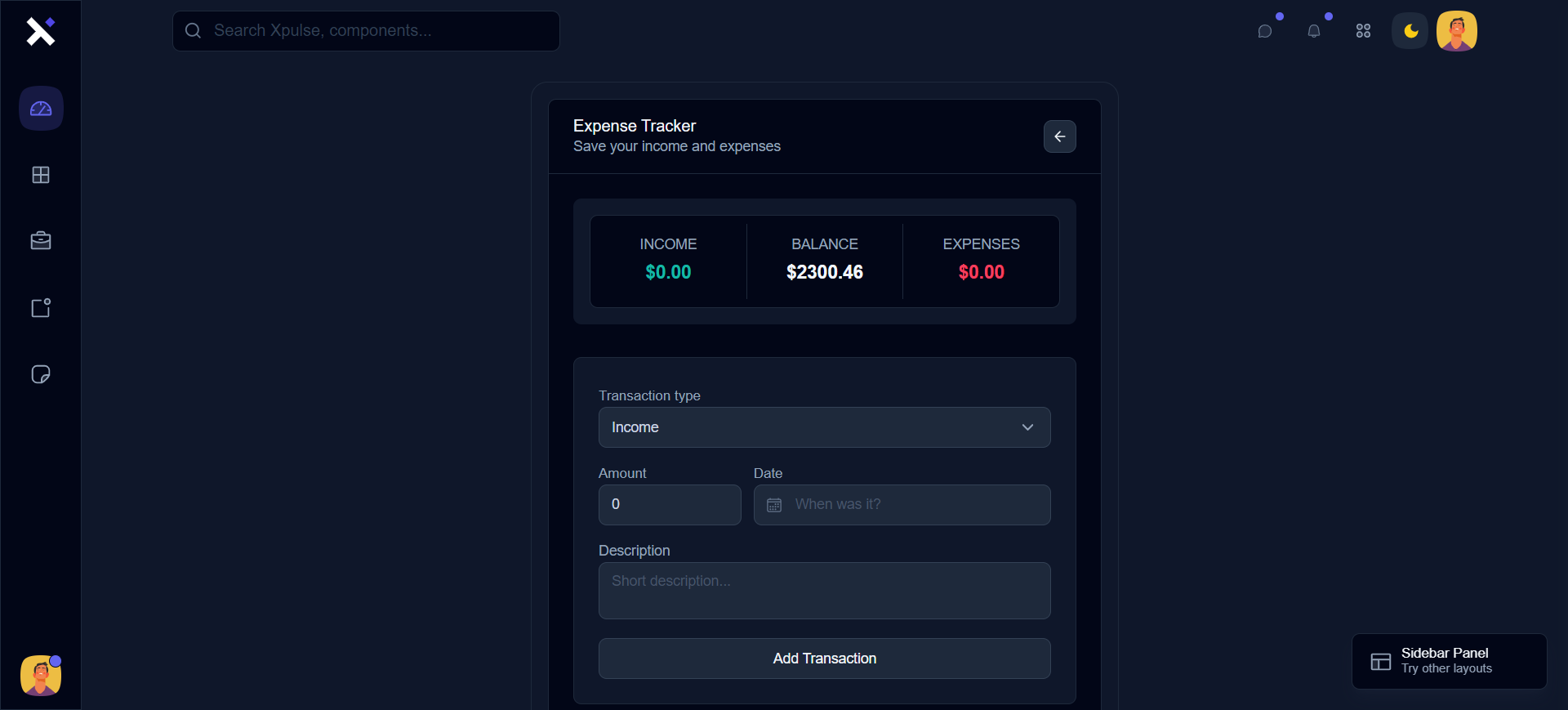
Task: Click the chevron arrow on Income select
Action: point(1027,427)
